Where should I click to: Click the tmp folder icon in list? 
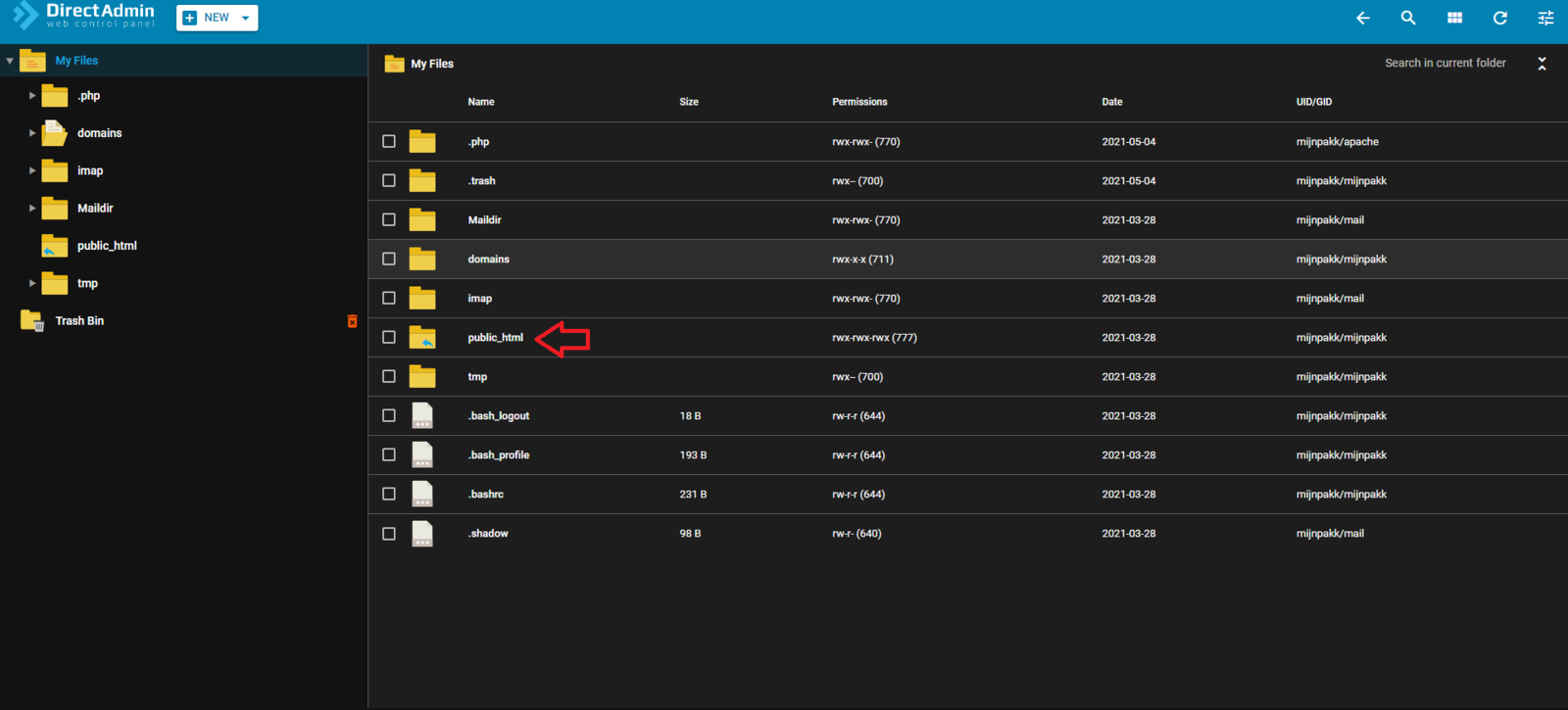(x=422, y=376)
